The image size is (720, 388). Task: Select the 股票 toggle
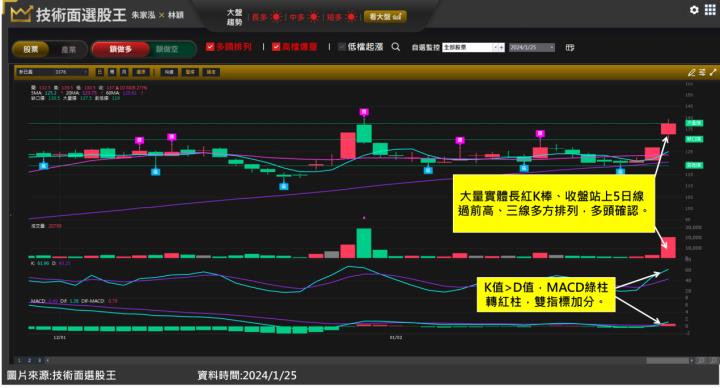point(31,49)
